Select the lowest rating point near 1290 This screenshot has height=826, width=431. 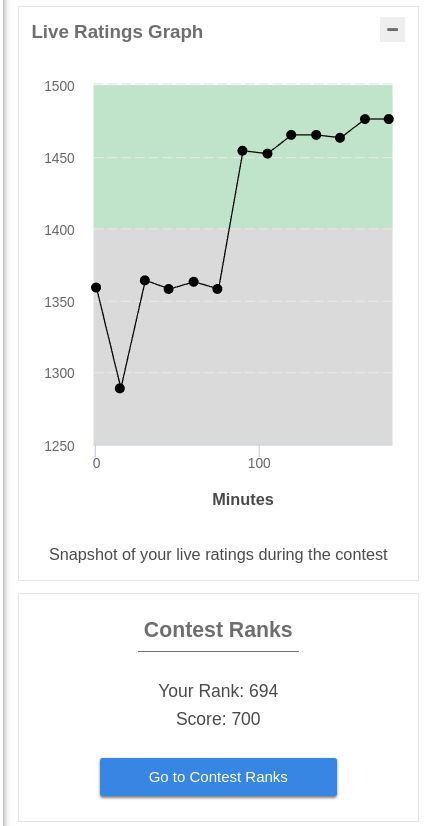tap(120, 388)
